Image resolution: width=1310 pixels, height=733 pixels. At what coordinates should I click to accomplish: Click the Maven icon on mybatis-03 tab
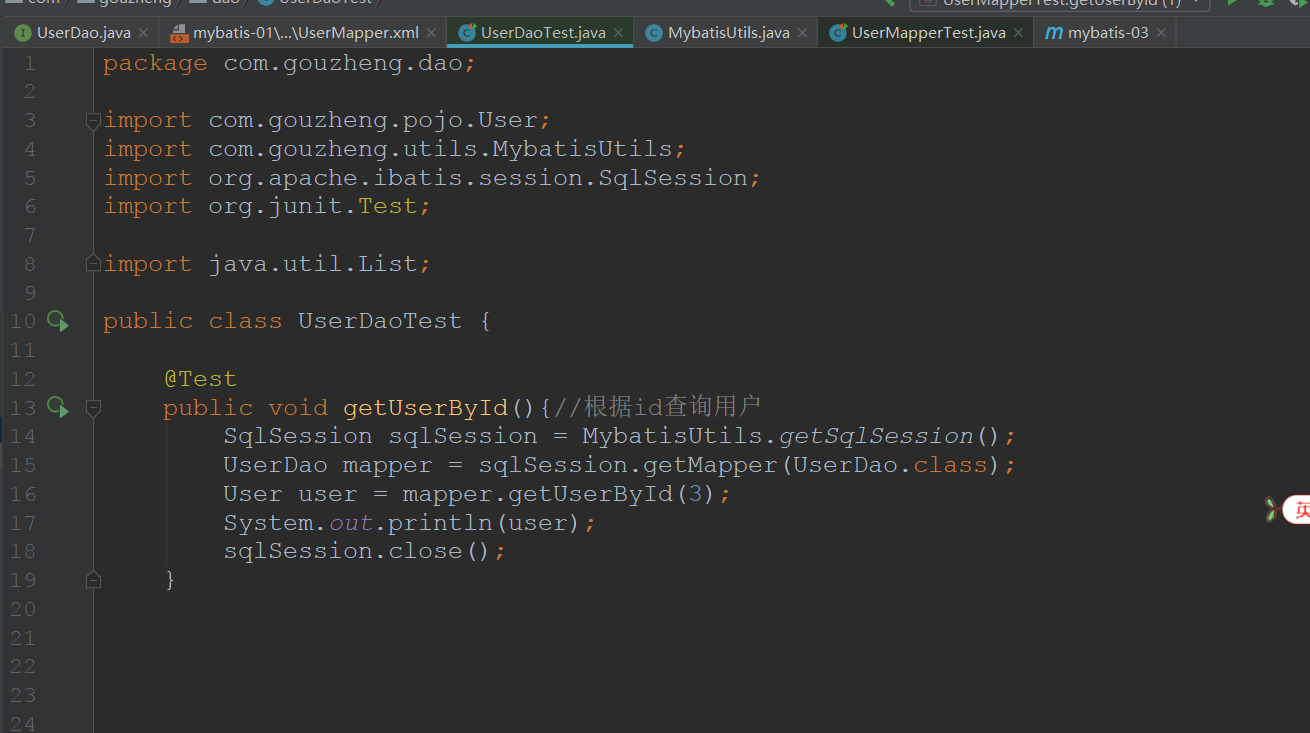tap(1054, 33)
